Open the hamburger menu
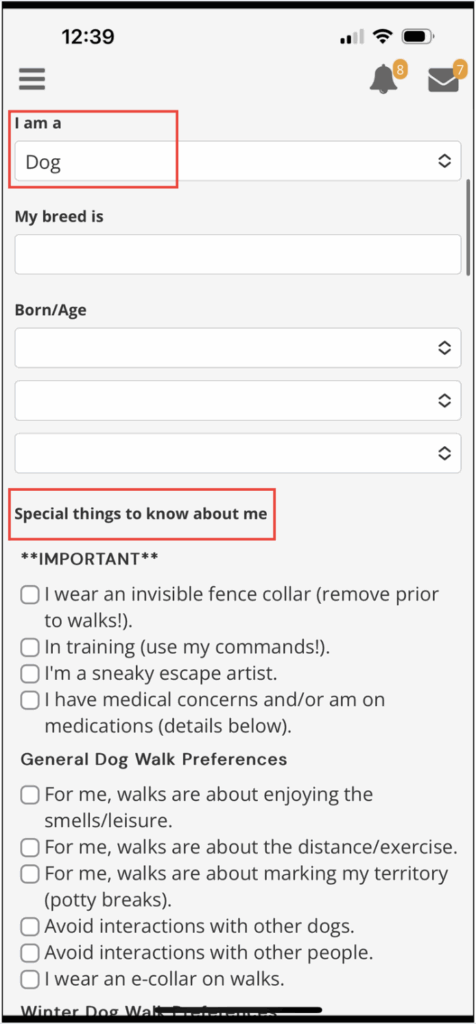The image size is (476, 1024). [31, 79]
